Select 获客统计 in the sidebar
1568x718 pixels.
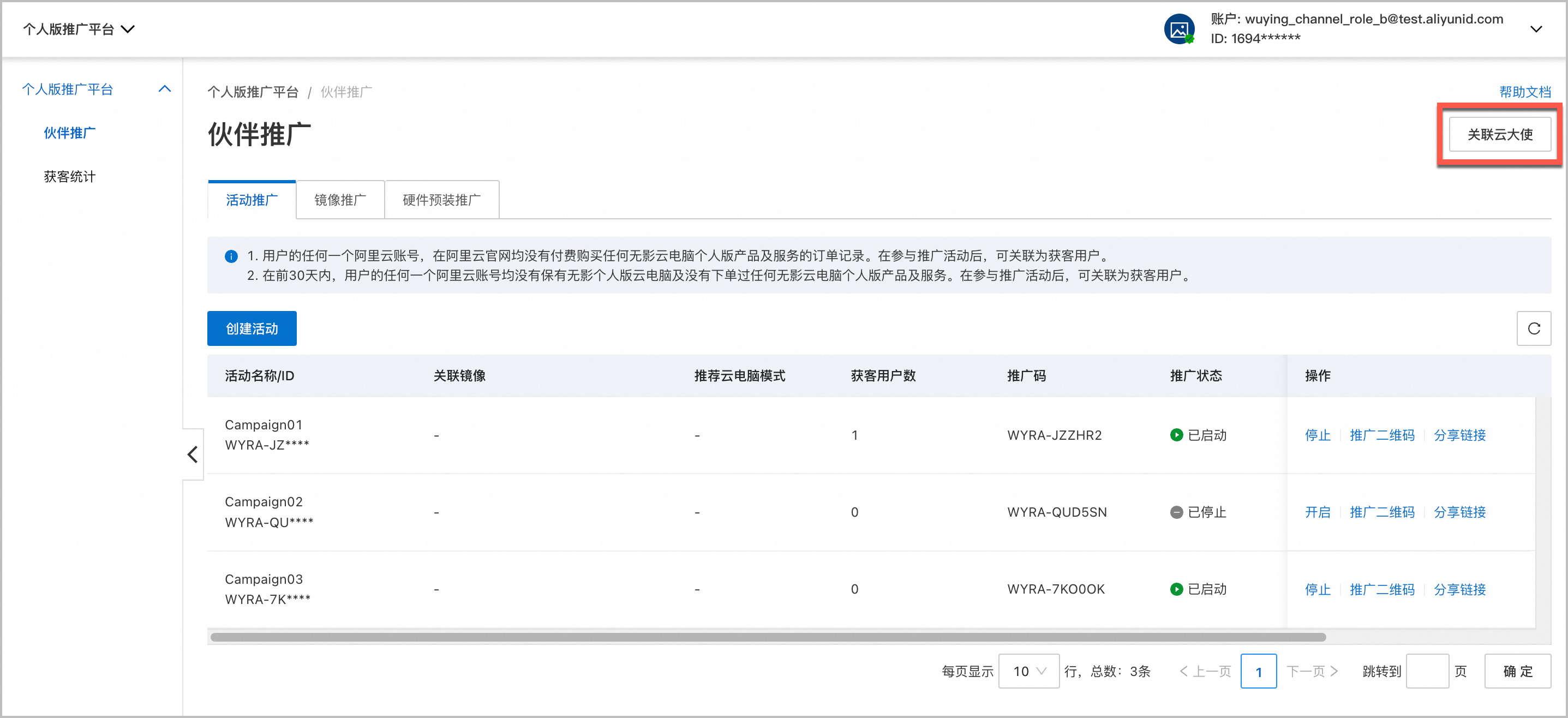(69, 176)
